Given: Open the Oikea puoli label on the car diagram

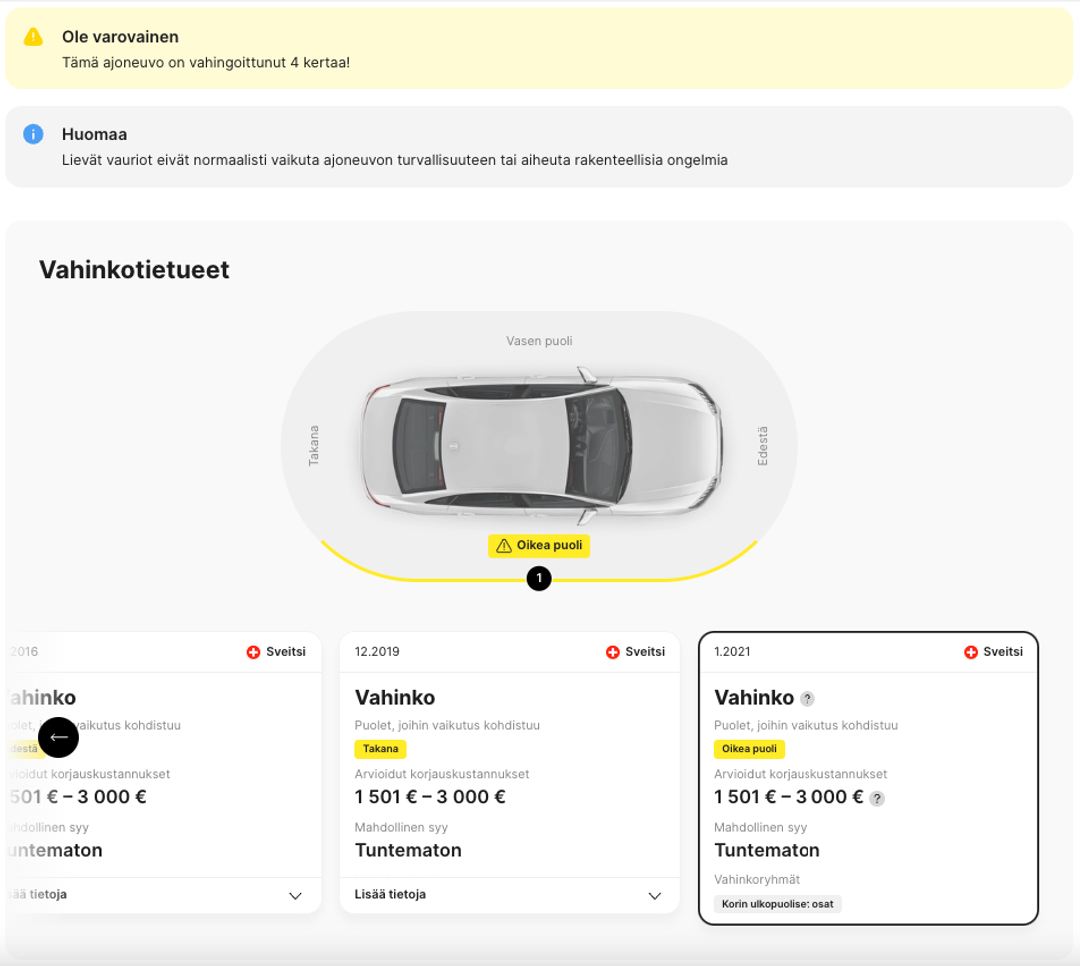Looking at the screenshot, I should pyautogui.click(x=539, y=545).
